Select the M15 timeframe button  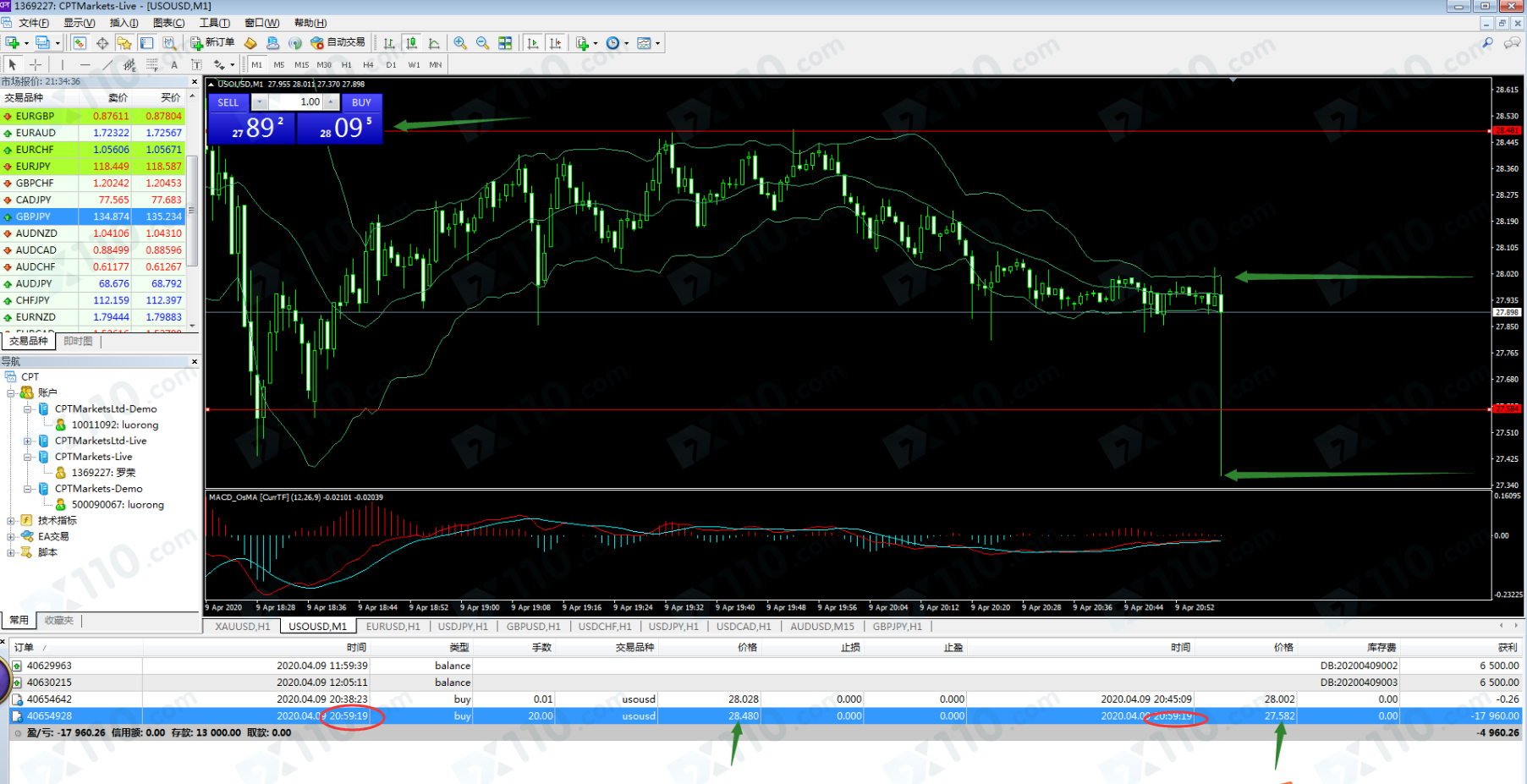tap(301, 64)
